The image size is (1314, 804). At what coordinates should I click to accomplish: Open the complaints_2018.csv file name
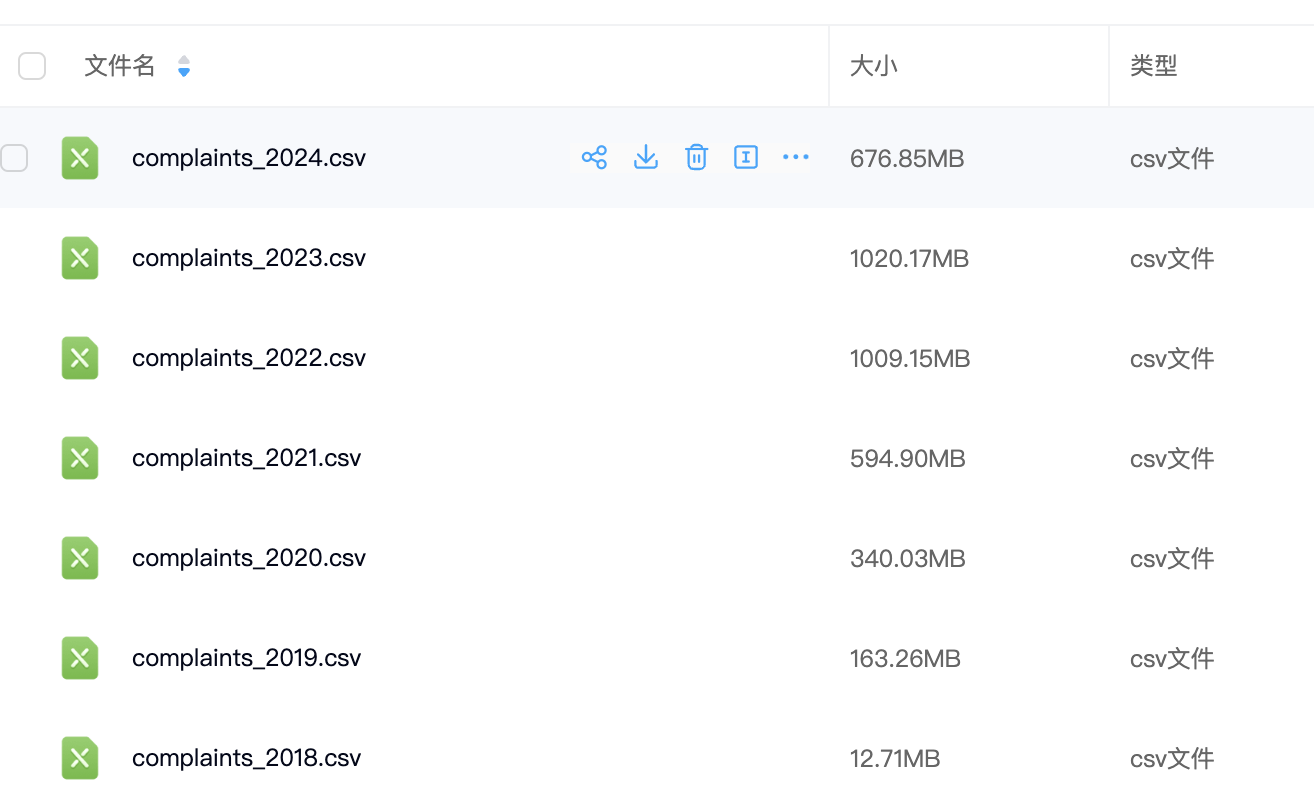coord(247,758)
